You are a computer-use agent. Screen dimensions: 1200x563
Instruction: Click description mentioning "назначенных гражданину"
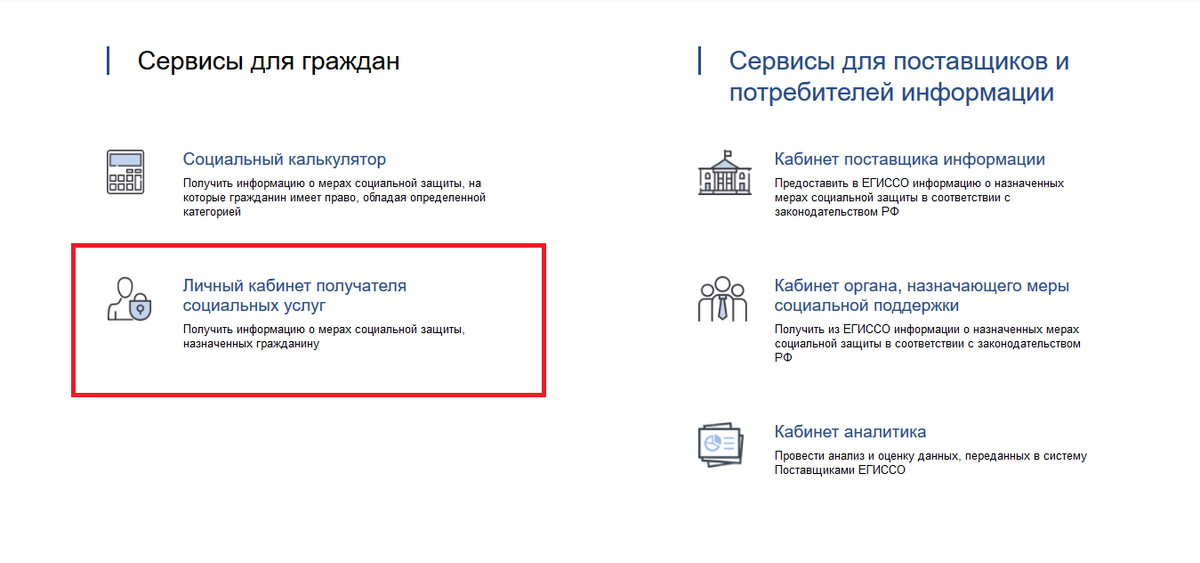point(325,337)
